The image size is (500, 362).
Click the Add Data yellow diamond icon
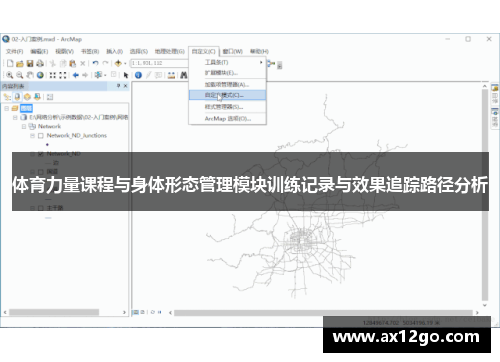[118, 63]
